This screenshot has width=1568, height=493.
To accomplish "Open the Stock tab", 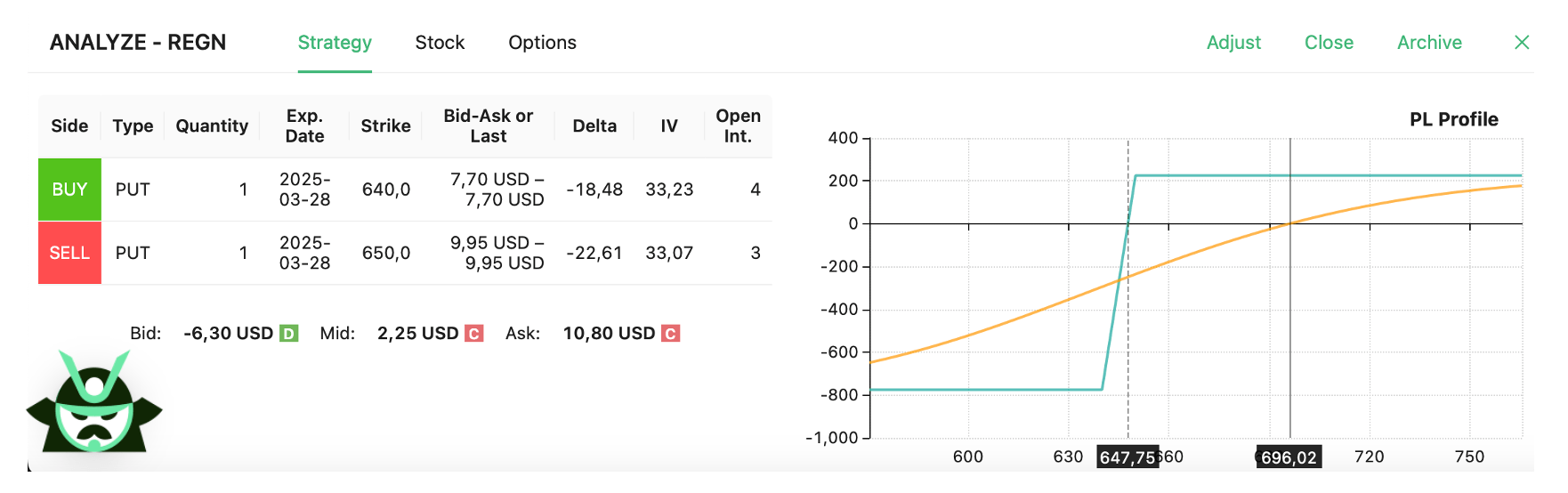I will point(440,43).
